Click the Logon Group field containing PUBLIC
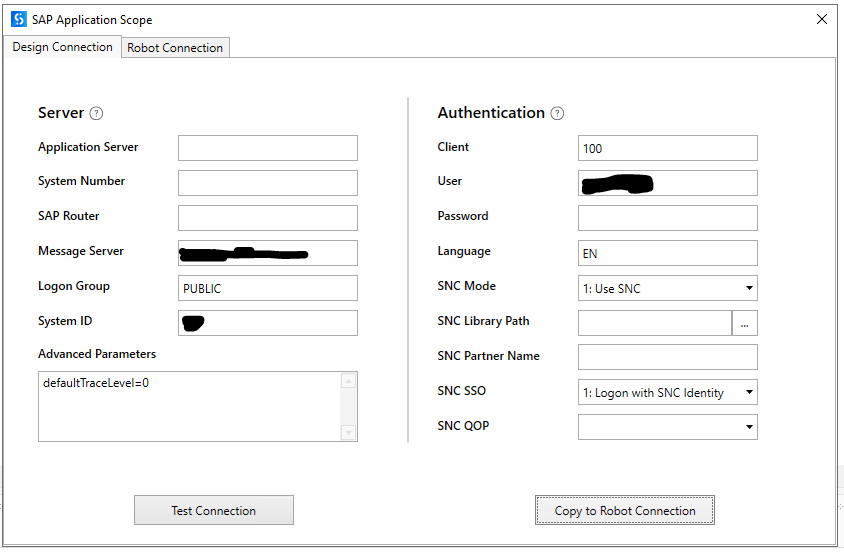 click(267, 288)
